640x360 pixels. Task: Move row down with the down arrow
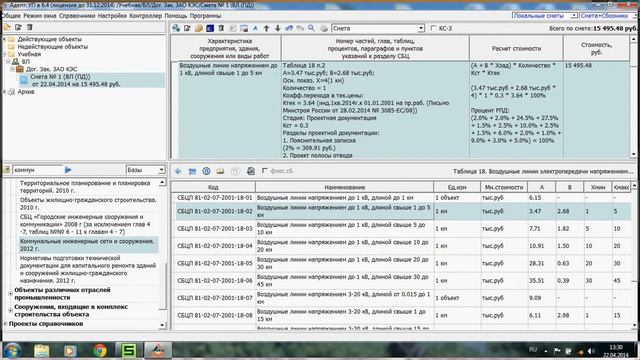278,28
